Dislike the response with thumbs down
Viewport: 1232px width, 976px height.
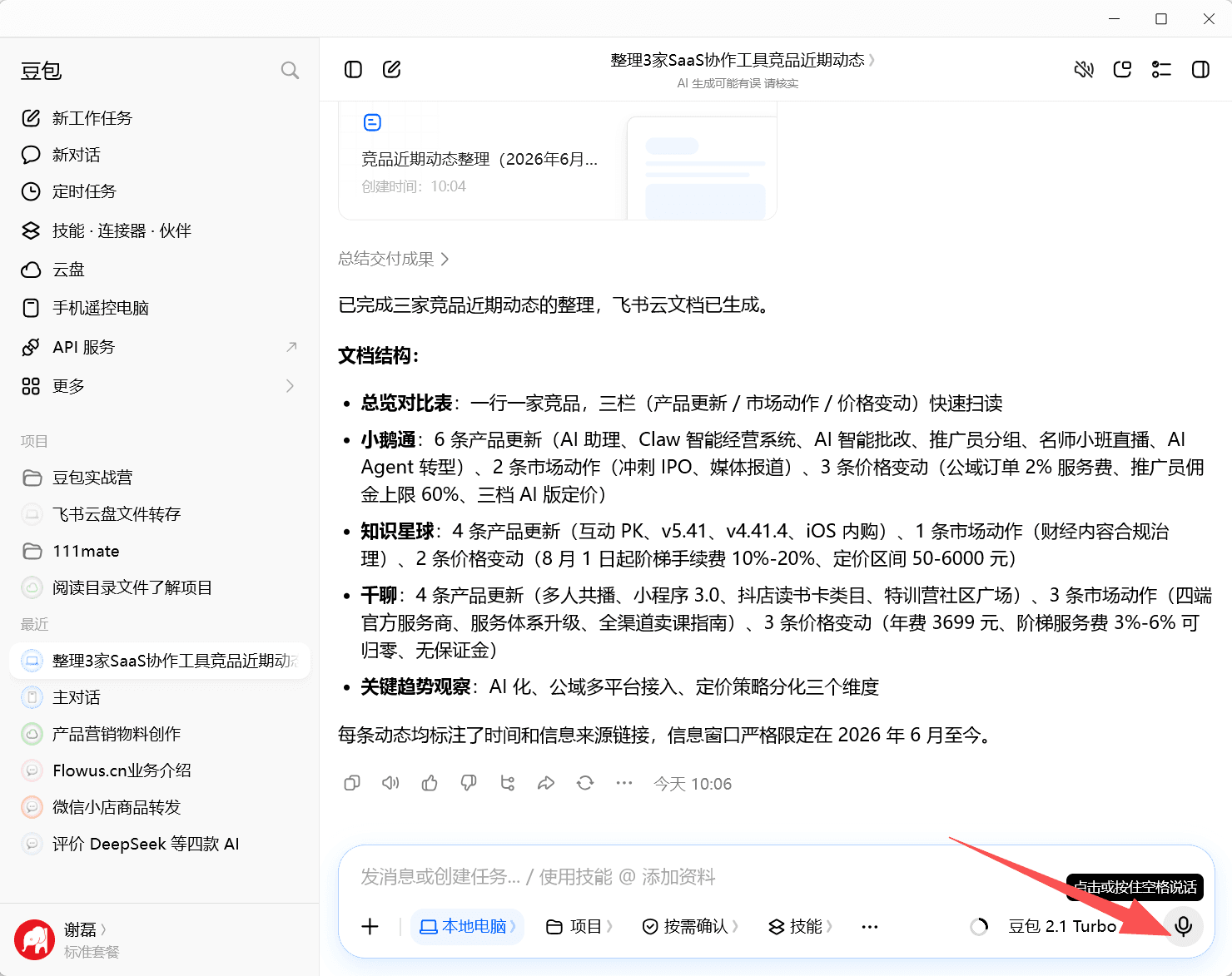click(x=469, y=783)
